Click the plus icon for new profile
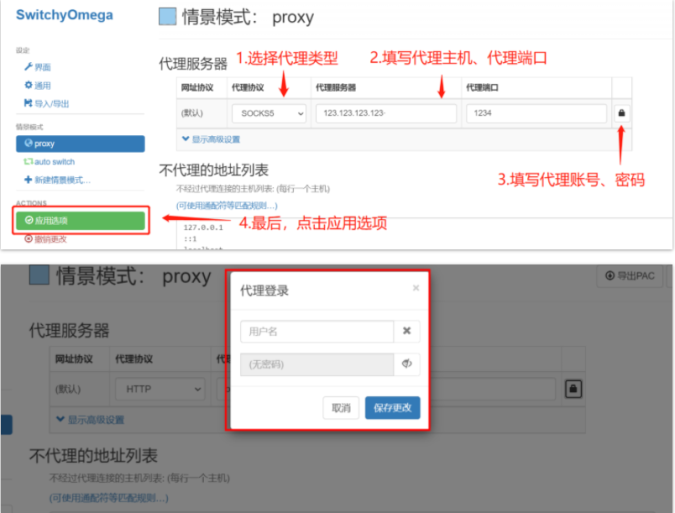675x513 pixels. coord(28,179)
